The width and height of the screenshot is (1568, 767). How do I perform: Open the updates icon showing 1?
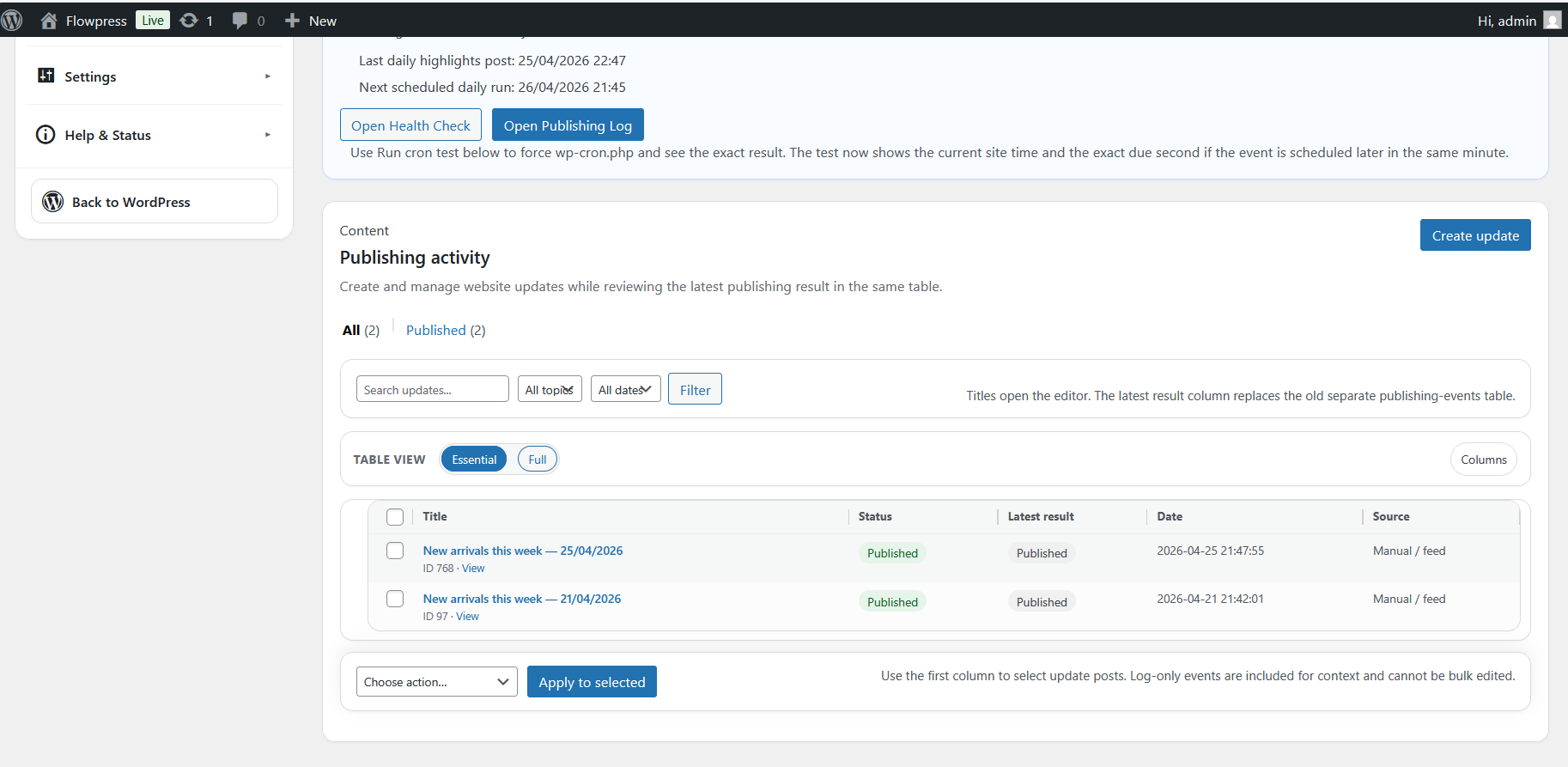click(189, 20)
